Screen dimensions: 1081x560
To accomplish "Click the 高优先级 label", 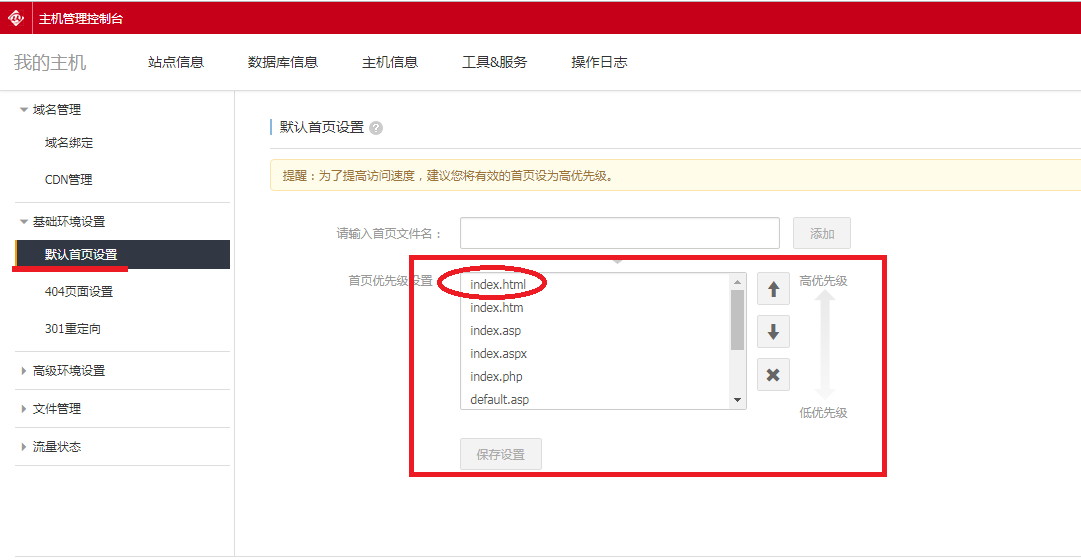I will click(823, 281).
